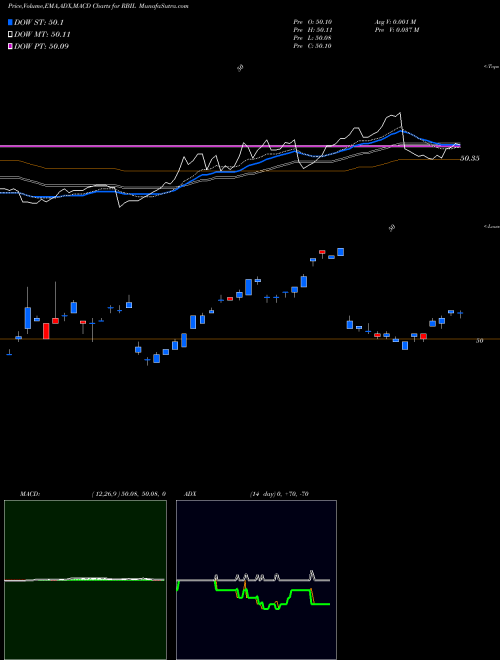Click the chart title mentioning MunafaSutra.com
The image size is (500, 660).
(98, 6)
